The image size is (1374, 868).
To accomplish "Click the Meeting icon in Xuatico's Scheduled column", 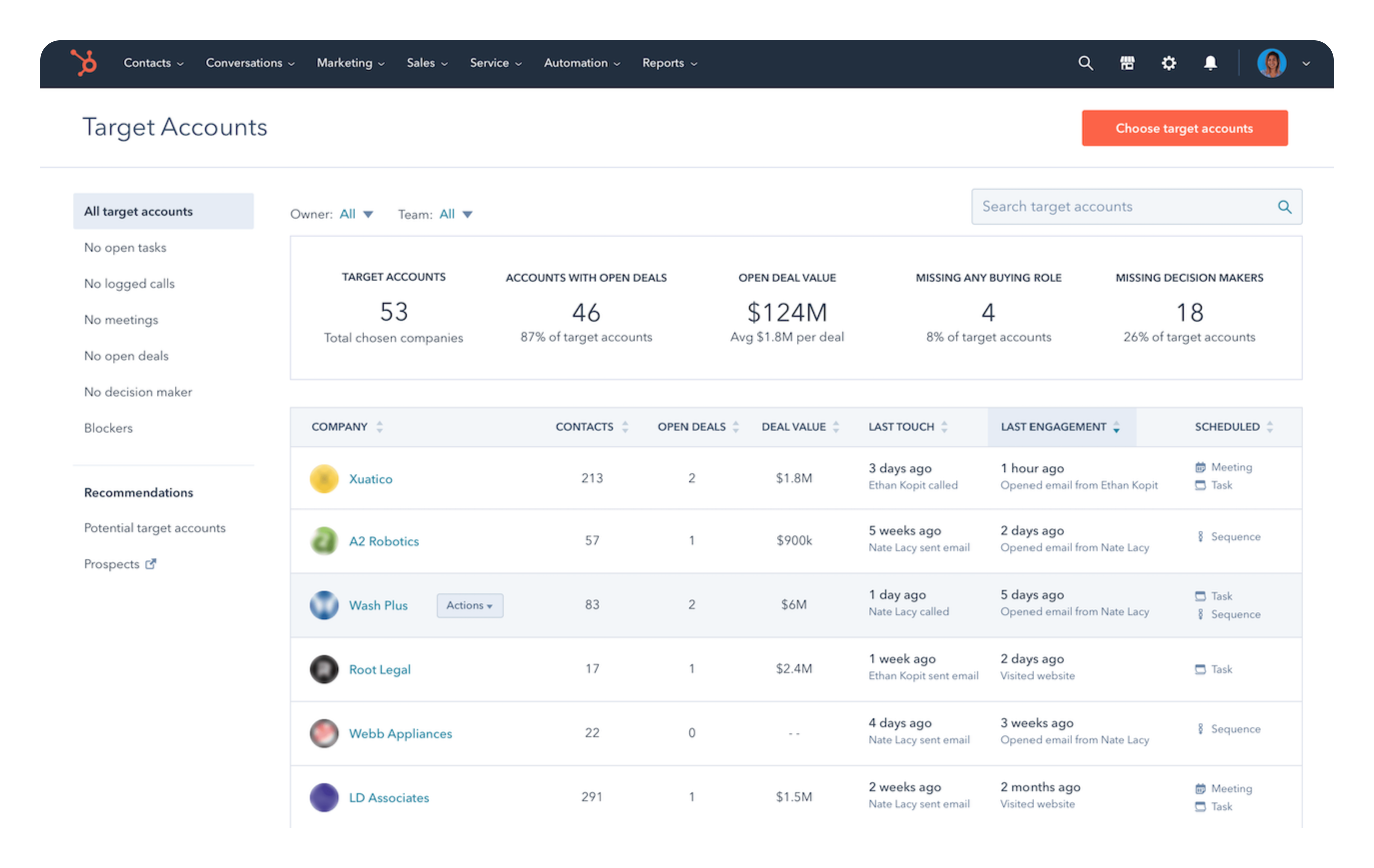I will (x=1201, y=467).
